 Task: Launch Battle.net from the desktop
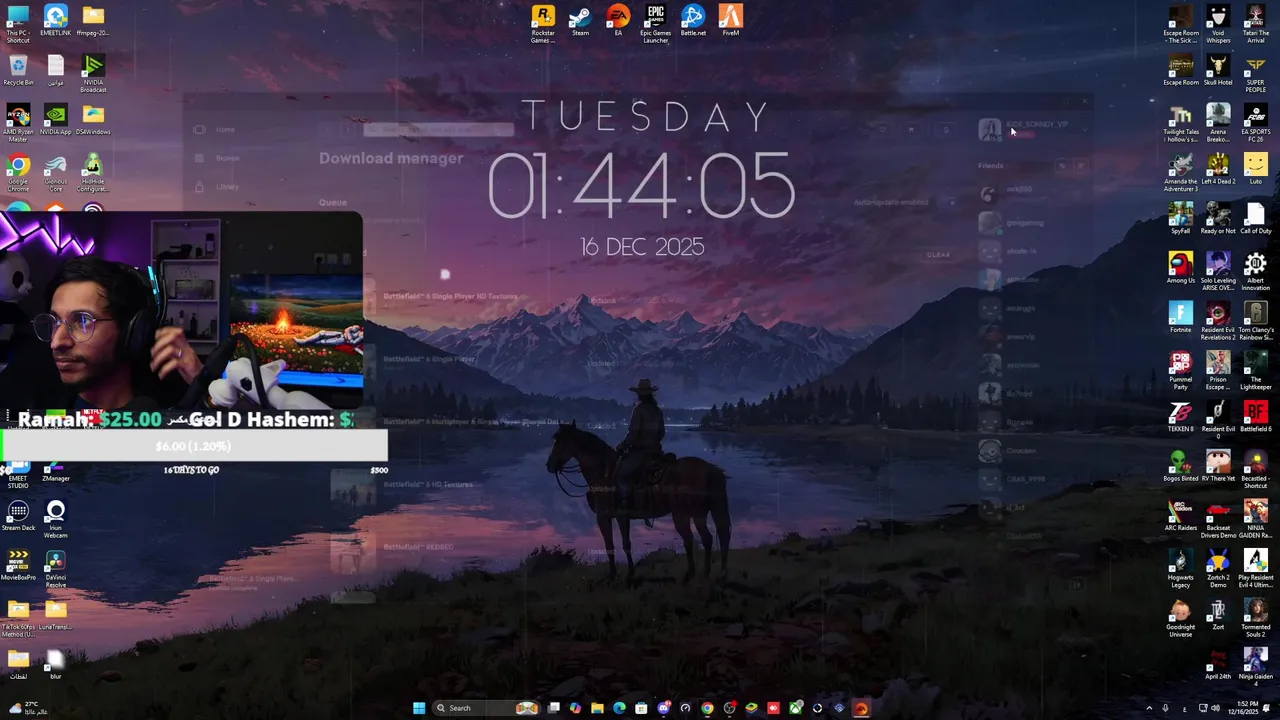[x=693, y=22]
